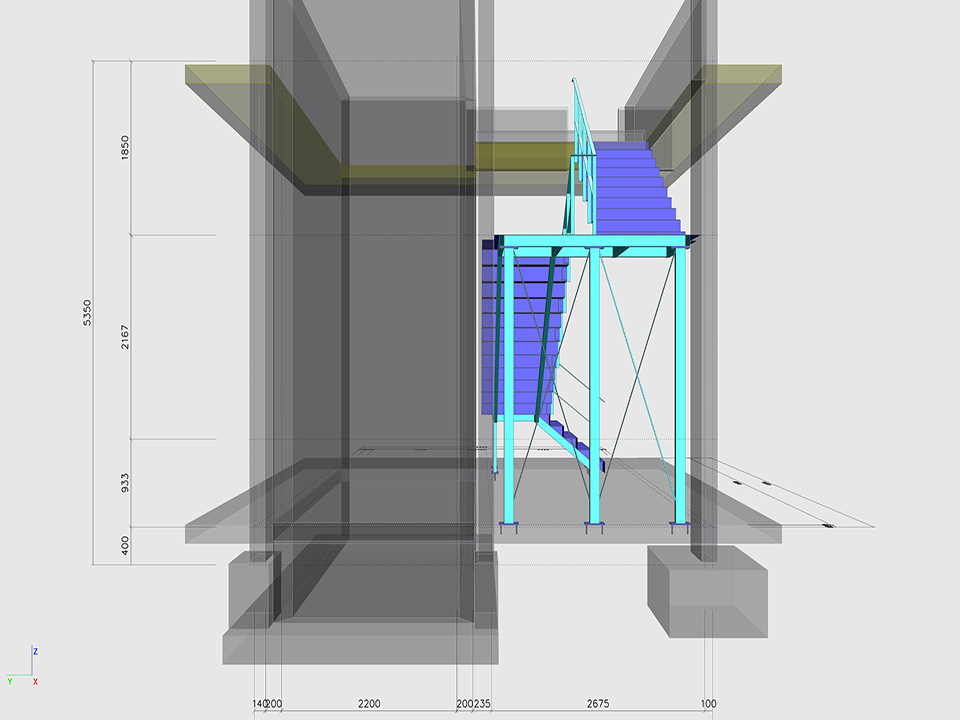Pick the 933 vertical dimension text
Image resolution: width=960 pixels, height=720 pixels.
tap(125, 483)
